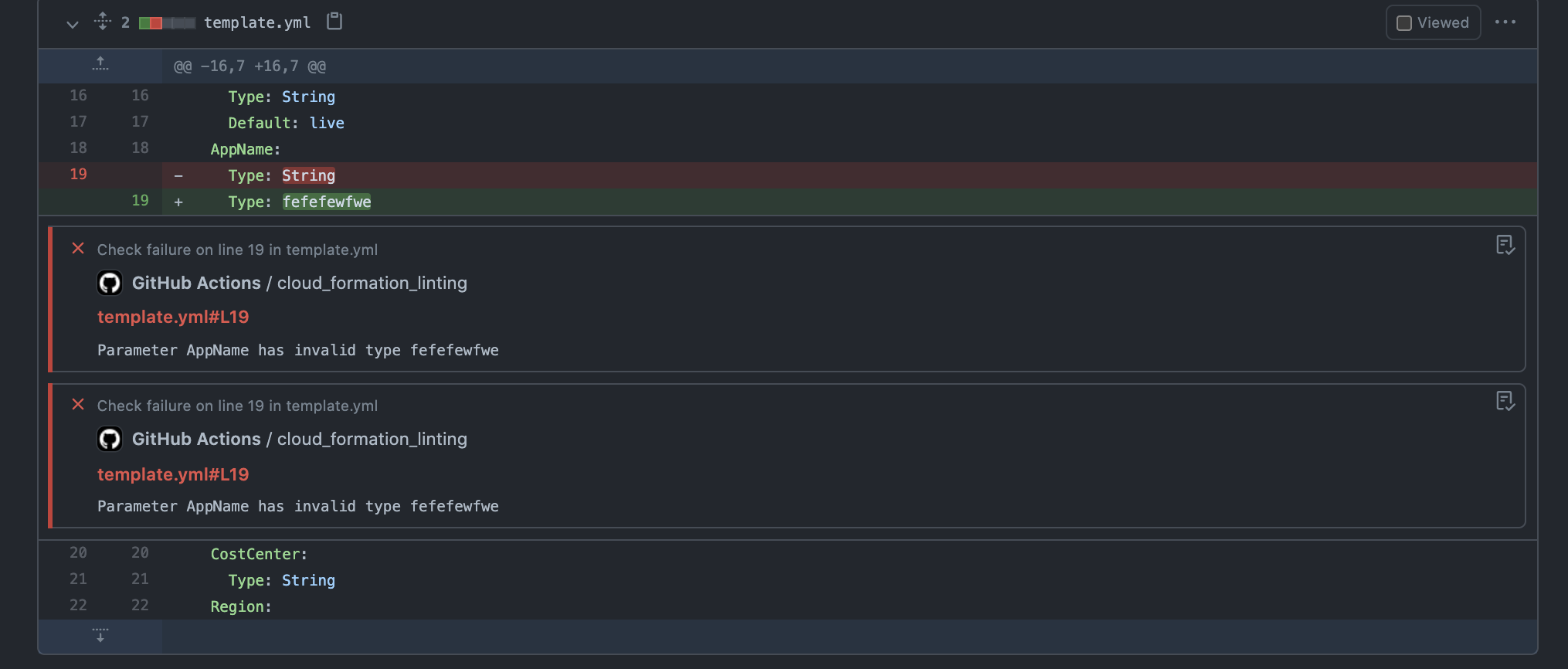1568x669 pixels.
Task: Click the first annotation's feedback icon
Action: pyautogui.click(x=1505, y=246)
